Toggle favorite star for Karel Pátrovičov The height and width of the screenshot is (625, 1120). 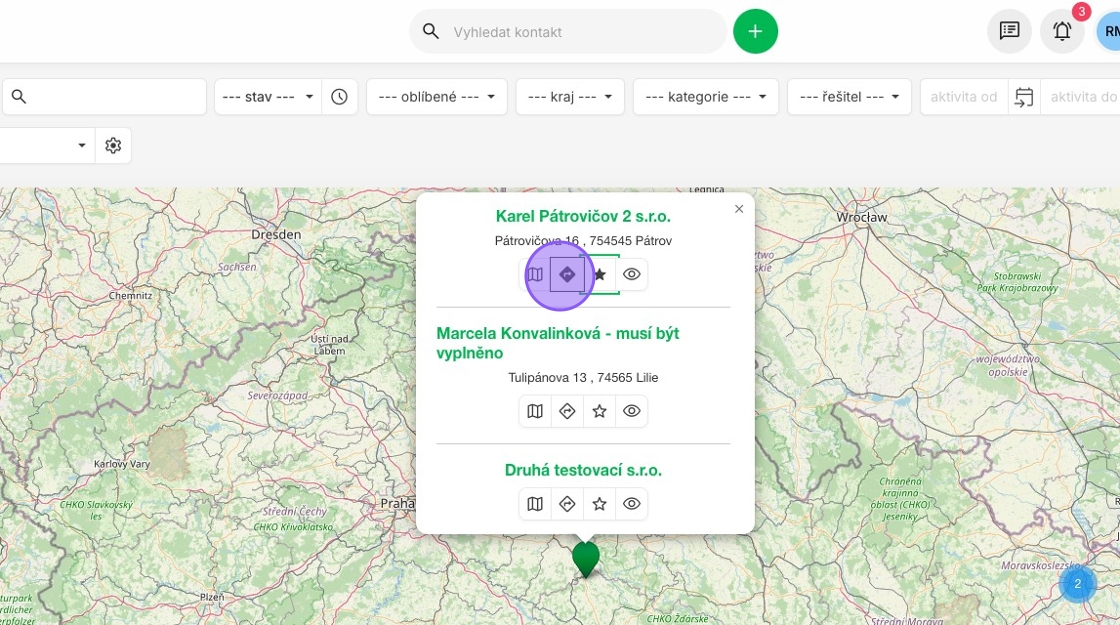[599, 274]
